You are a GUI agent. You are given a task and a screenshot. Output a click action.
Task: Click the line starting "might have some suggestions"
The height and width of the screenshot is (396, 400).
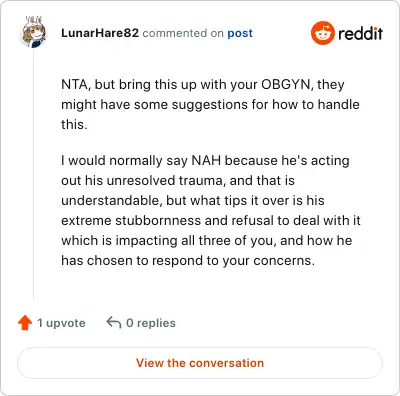coord(210,105)
